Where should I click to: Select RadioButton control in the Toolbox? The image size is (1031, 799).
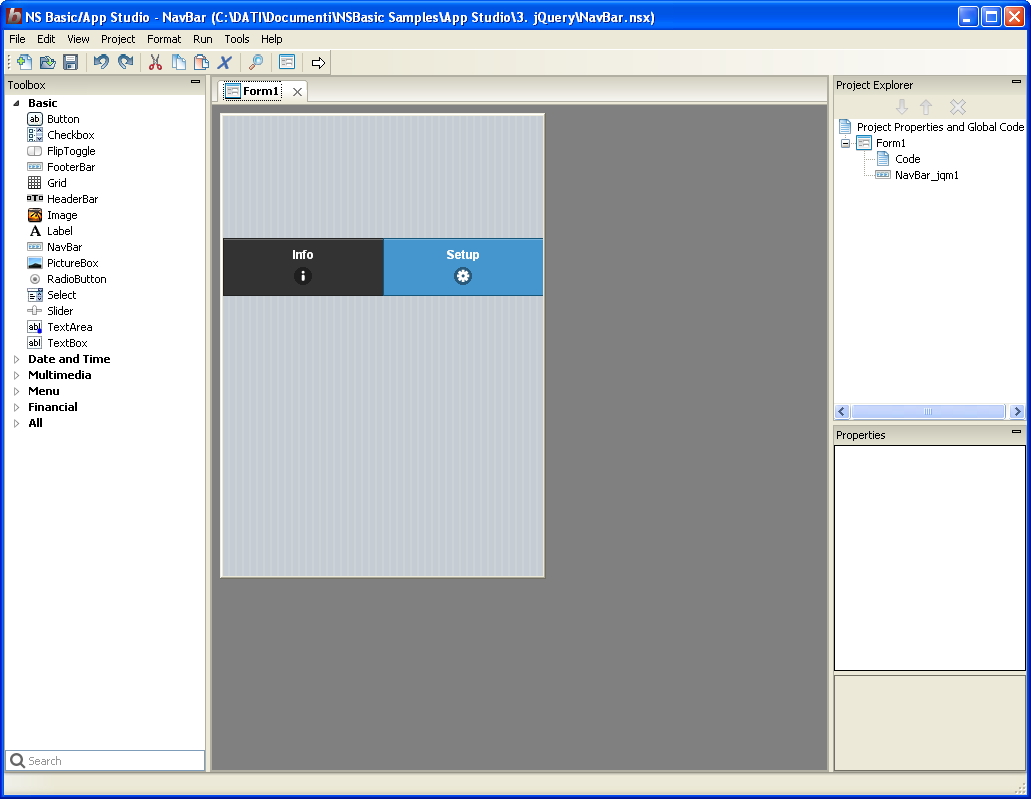point(76,279)
